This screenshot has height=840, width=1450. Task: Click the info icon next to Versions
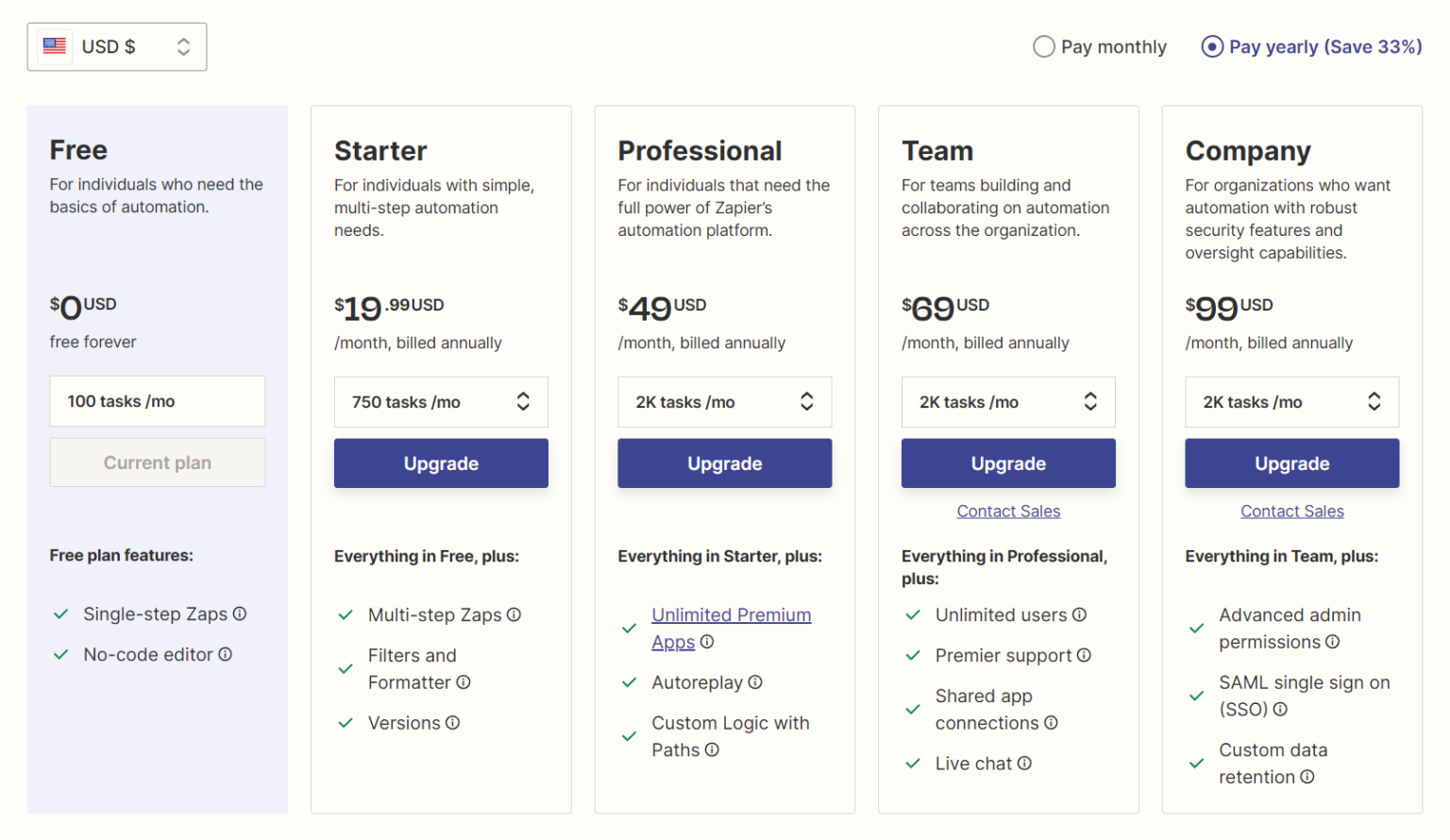pyautogui.click(x=452, y=722)
